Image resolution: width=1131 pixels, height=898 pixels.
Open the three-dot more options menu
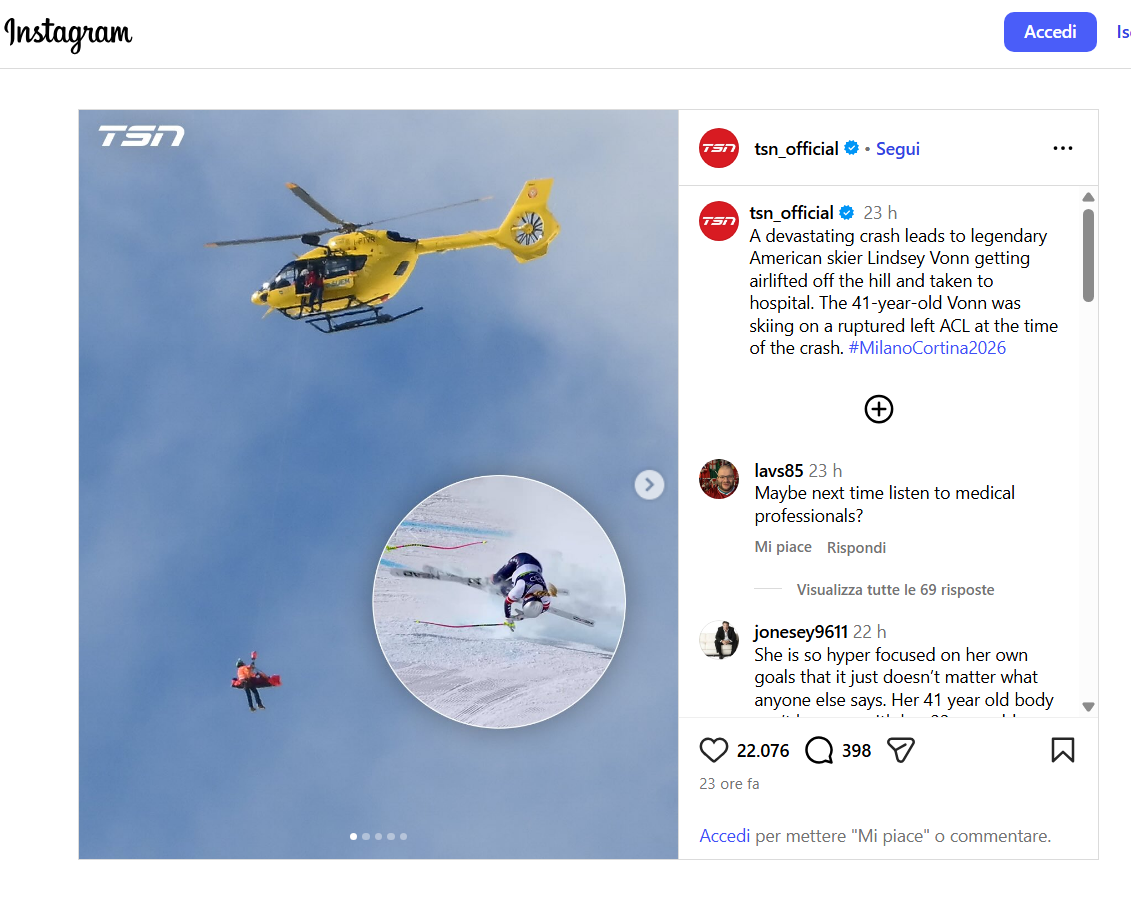pos(1062,148)
